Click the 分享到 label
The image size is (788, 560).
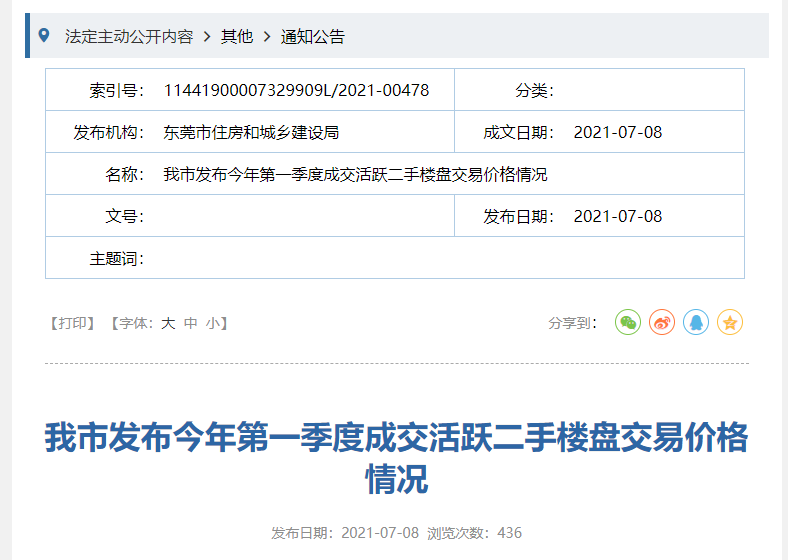click(x=572, y=323)
